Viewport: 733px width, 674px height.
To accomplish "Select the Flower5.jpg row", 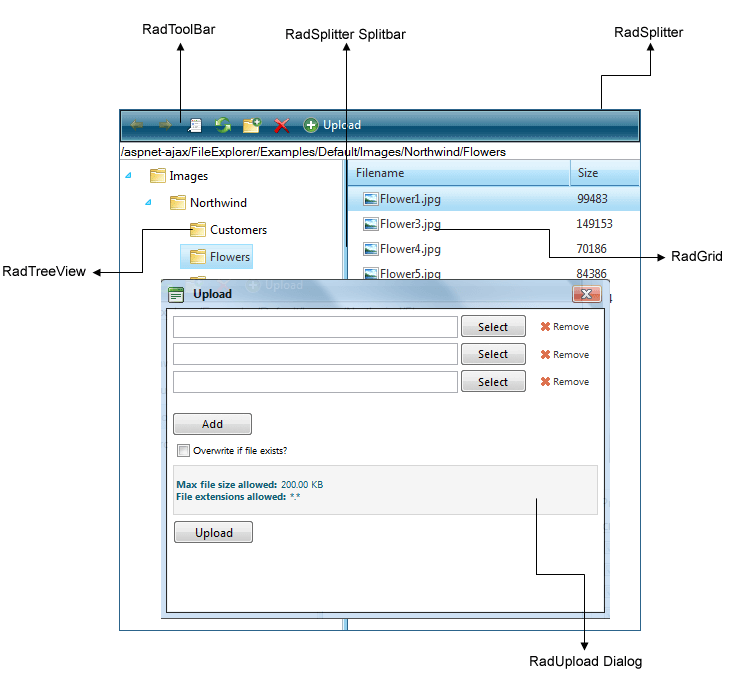I will tap(494, 273).
